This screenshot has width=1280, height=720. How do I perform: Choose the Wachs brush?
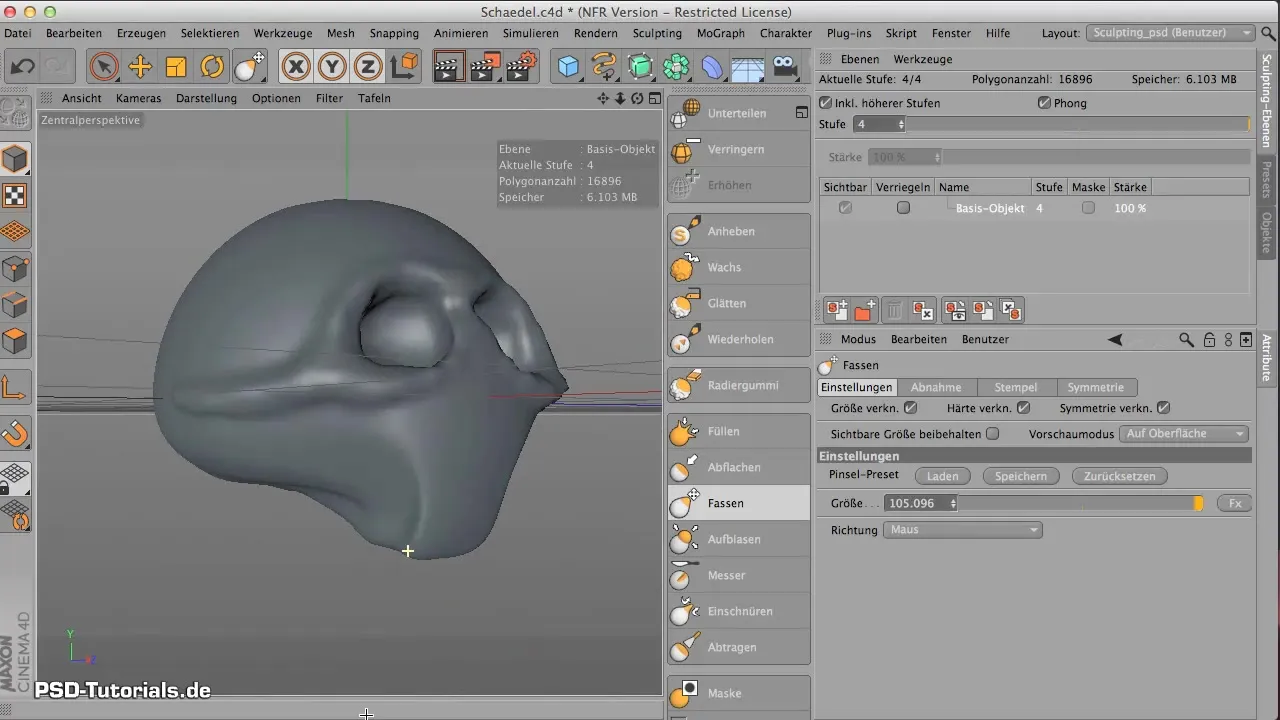tap(739, 267)
